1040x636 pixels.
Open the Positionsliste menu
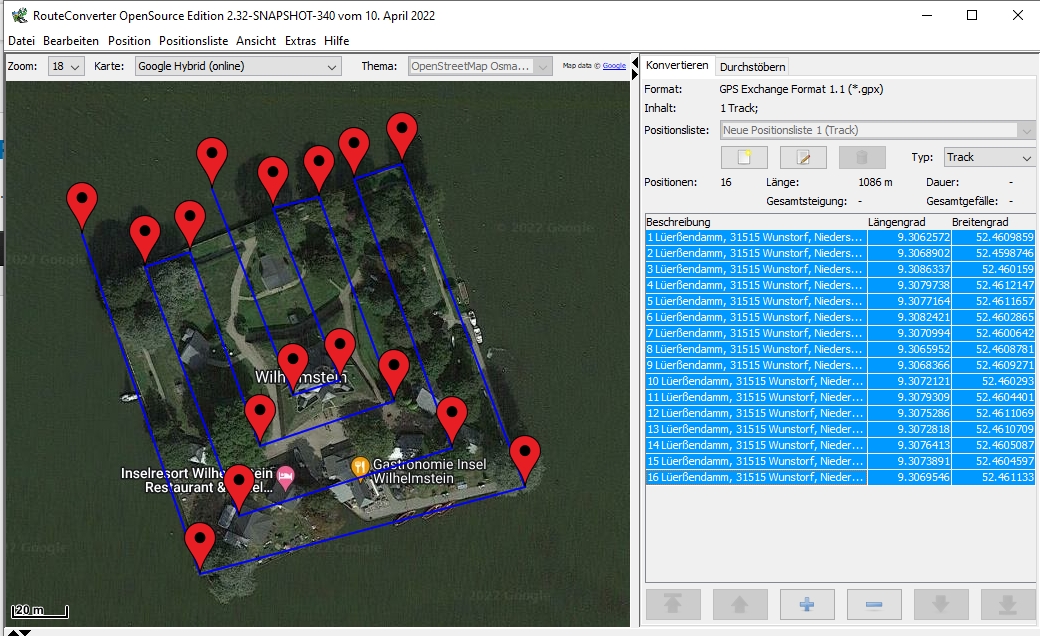[194, 41]
